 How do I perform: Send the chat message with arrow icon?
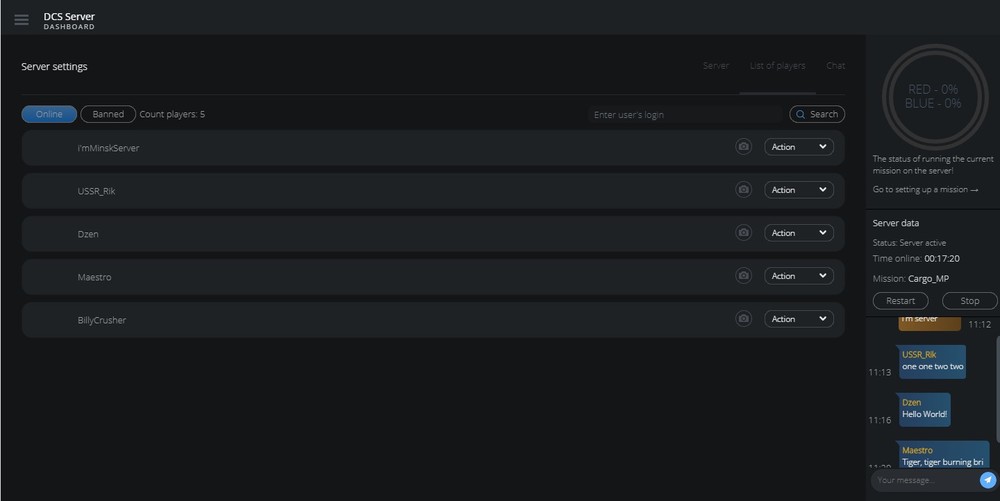[x=987, y=480]
